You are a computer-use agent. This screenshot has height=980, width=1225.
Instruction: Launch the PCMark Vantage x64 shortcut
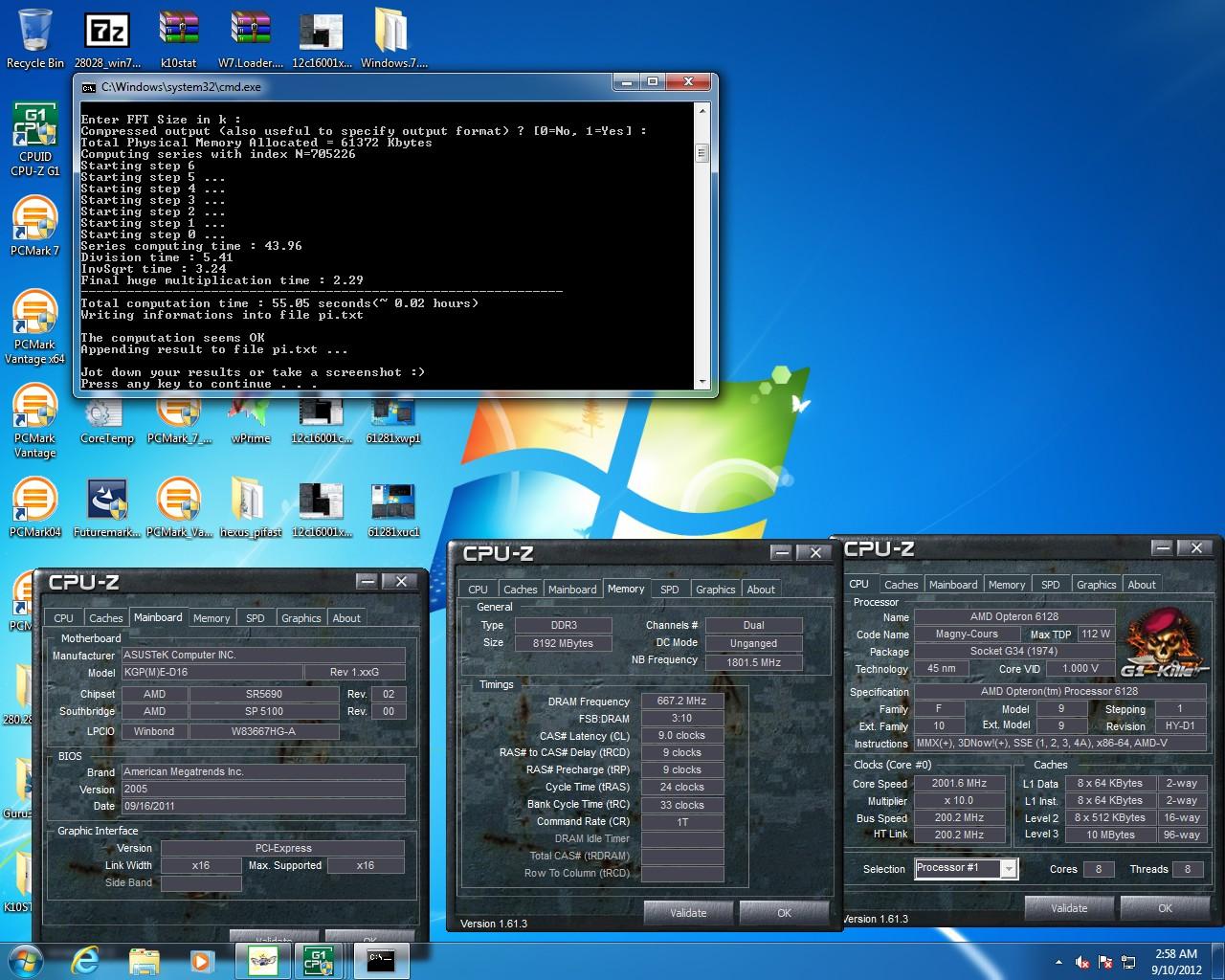35,327
